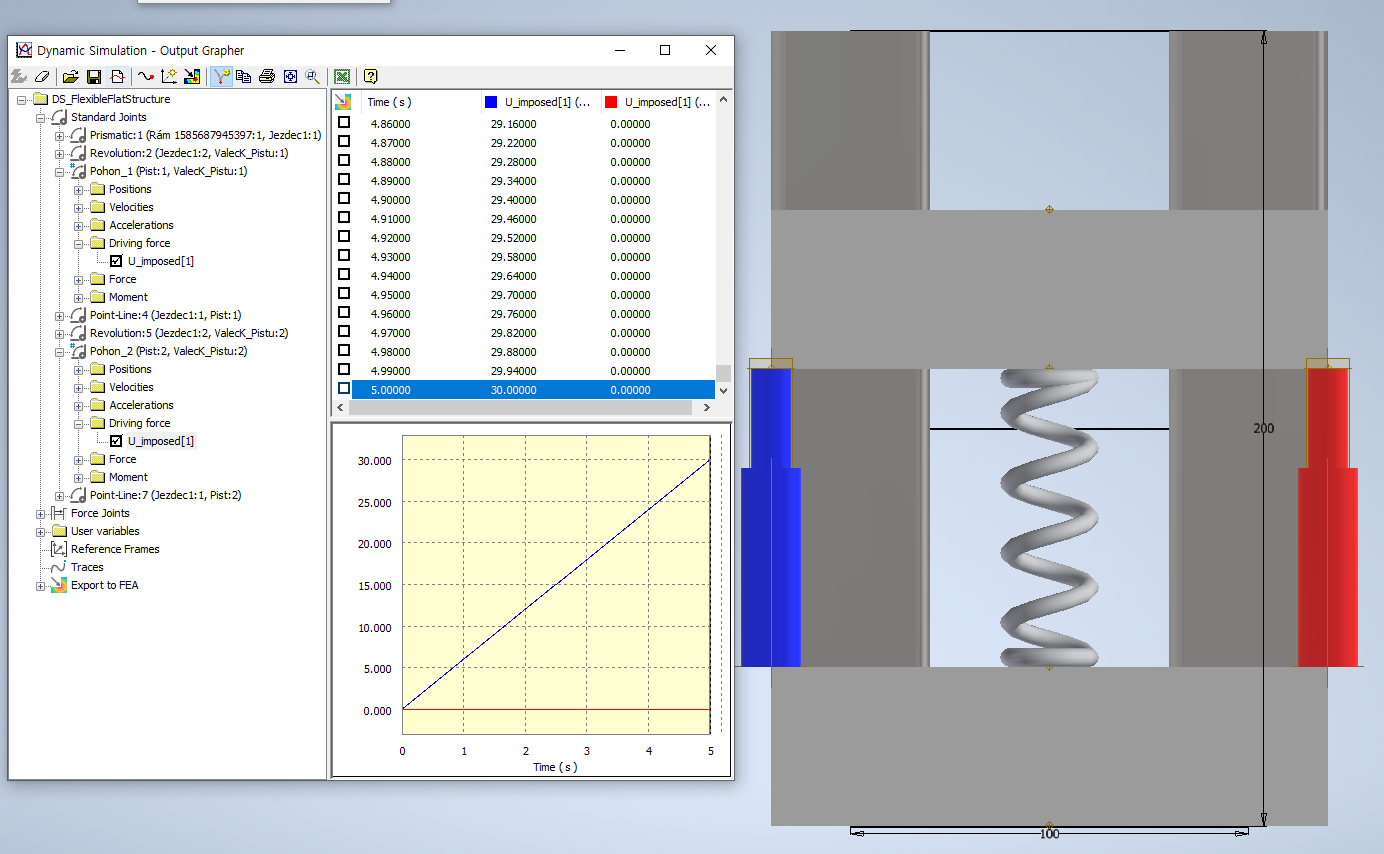The image size is (1384, 854).
Task: Uncheck U_imposed[1] under Pohon_1
Action: [x=116, y=261]
